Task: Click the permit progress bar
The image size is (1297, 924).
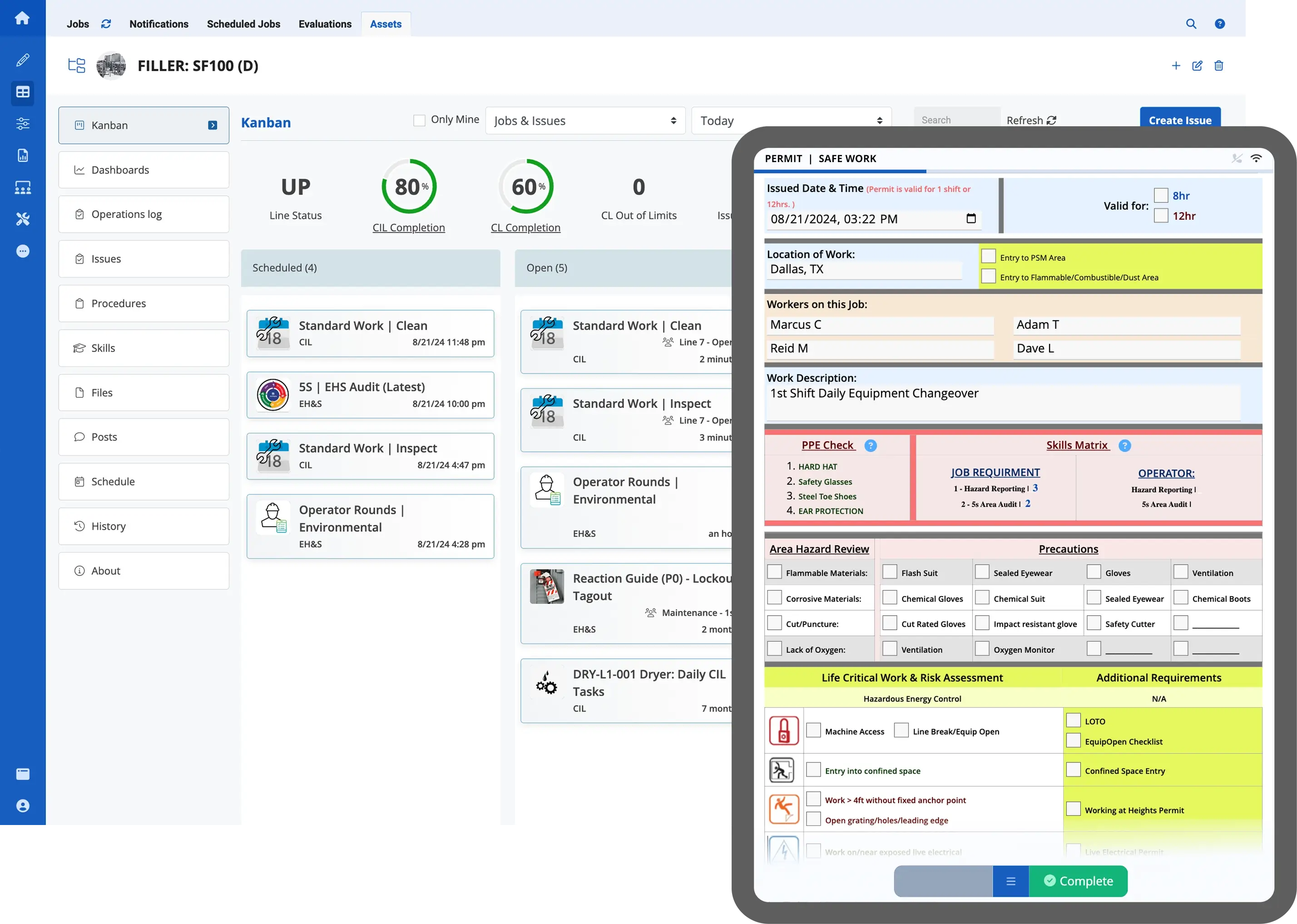Action: 1014,171
